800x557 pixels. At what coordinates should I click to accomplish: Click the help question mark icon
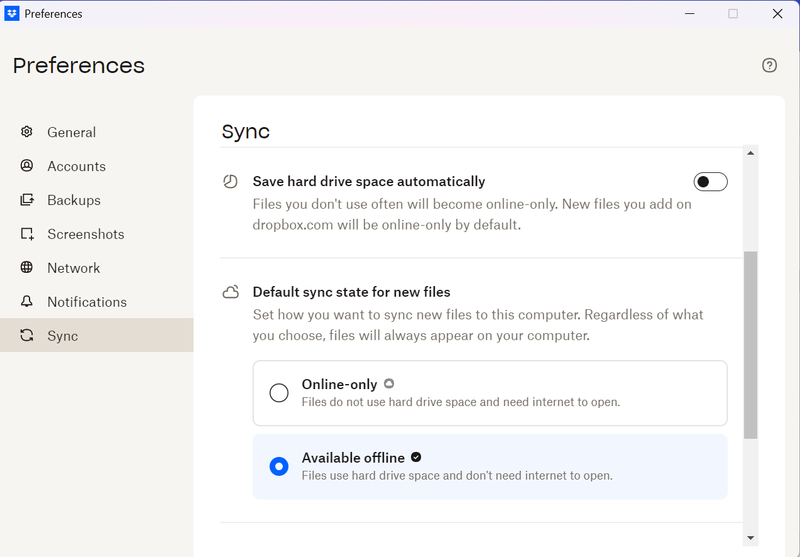coord(769,65)
